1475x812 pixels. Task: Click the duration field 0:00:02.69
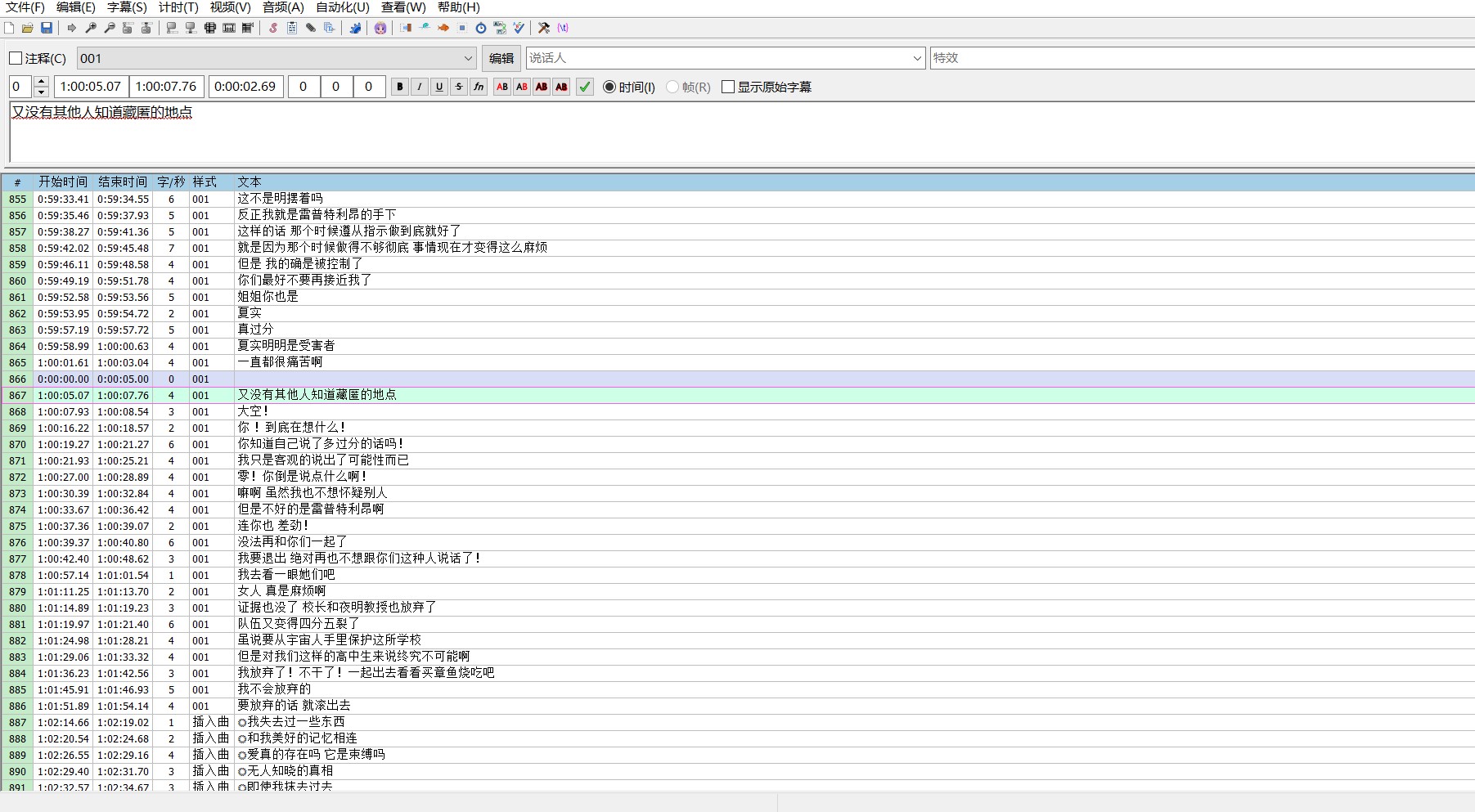coord(245,87)
